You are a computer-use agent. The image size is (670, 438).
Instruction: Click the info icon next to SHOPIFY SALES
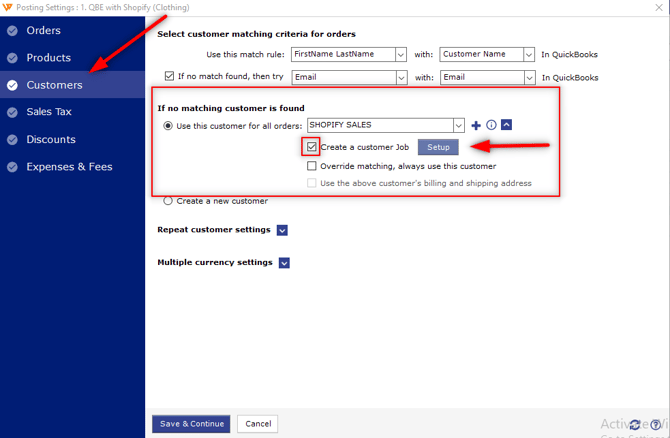(x=491, y=125)
